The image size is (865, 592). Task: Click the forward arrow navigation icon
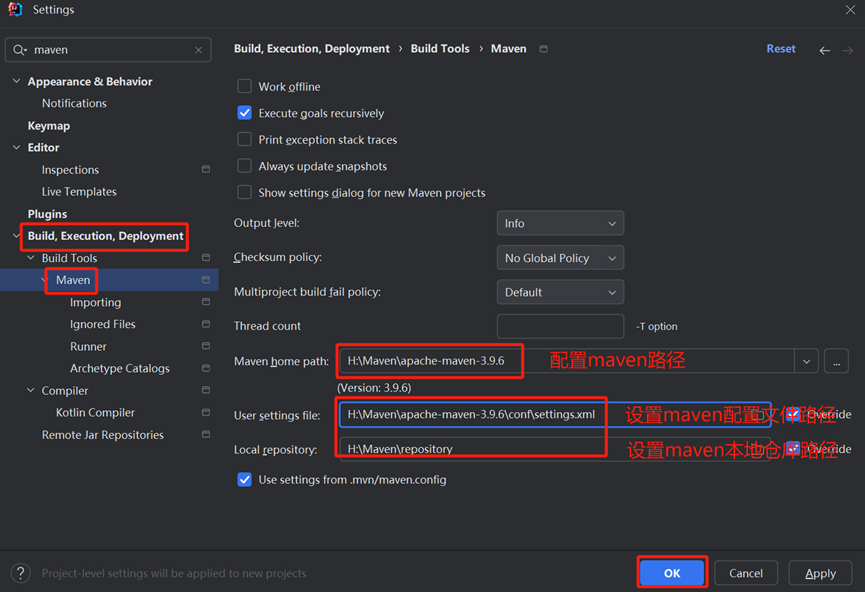pyautogui.click(x=848, y=51)
